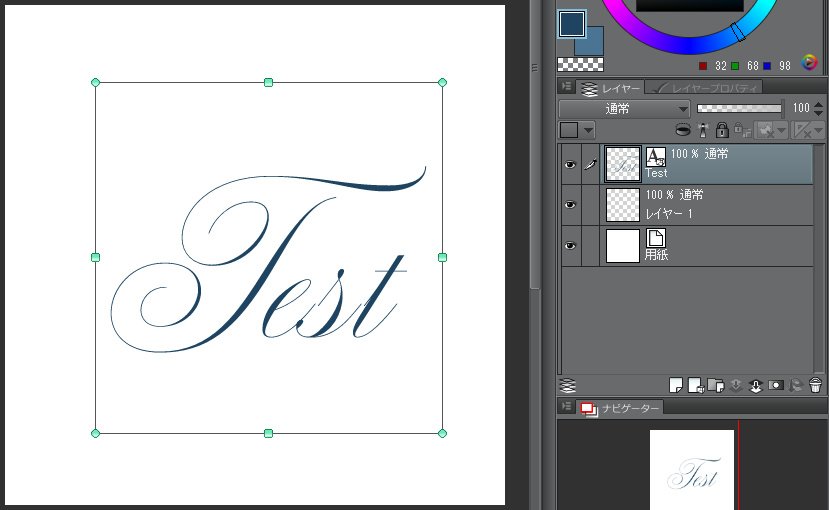Open the layer color palette dropdown arrow
Screen dimensions: 829x510
[x=588, y=130]
